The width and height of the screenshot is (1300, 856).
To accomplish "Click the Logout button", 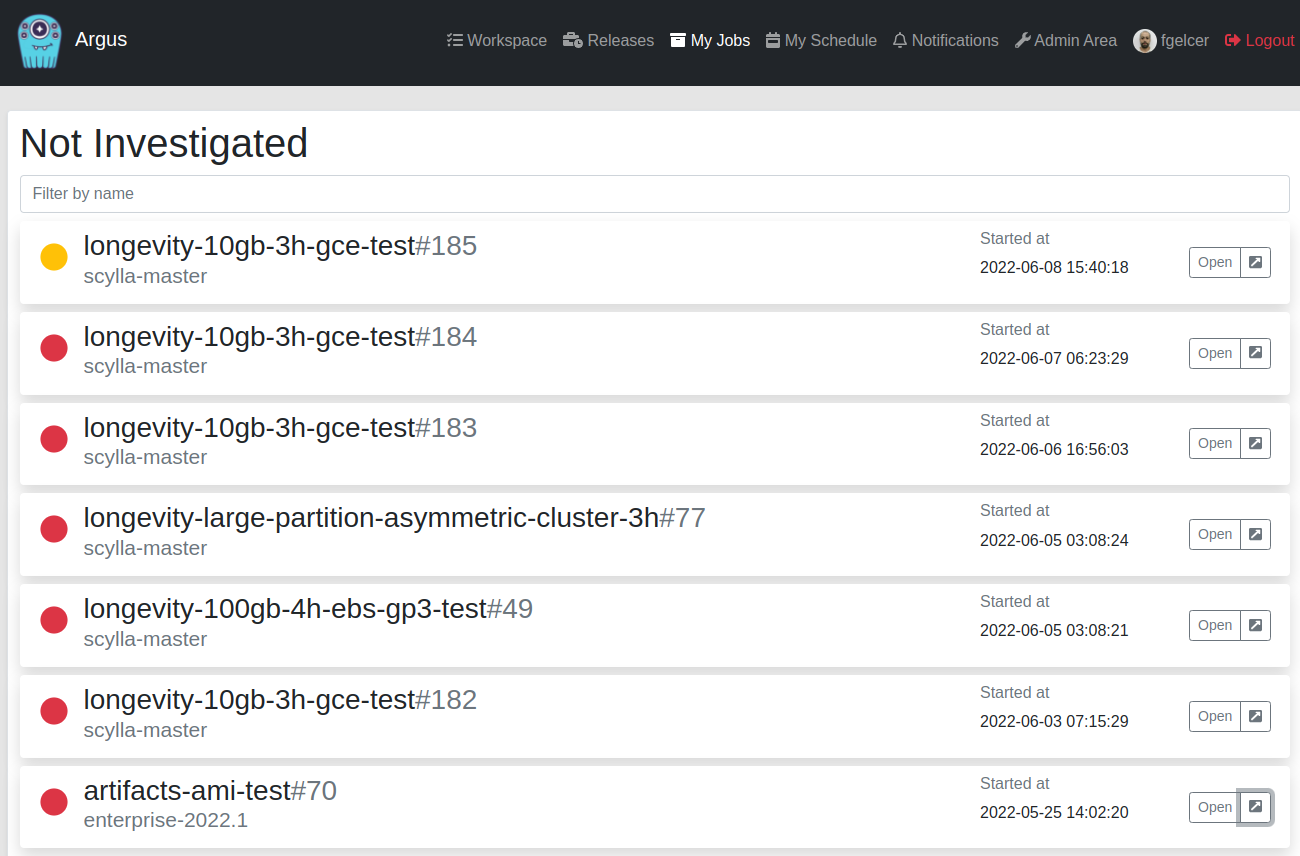I will (1259, 40).
